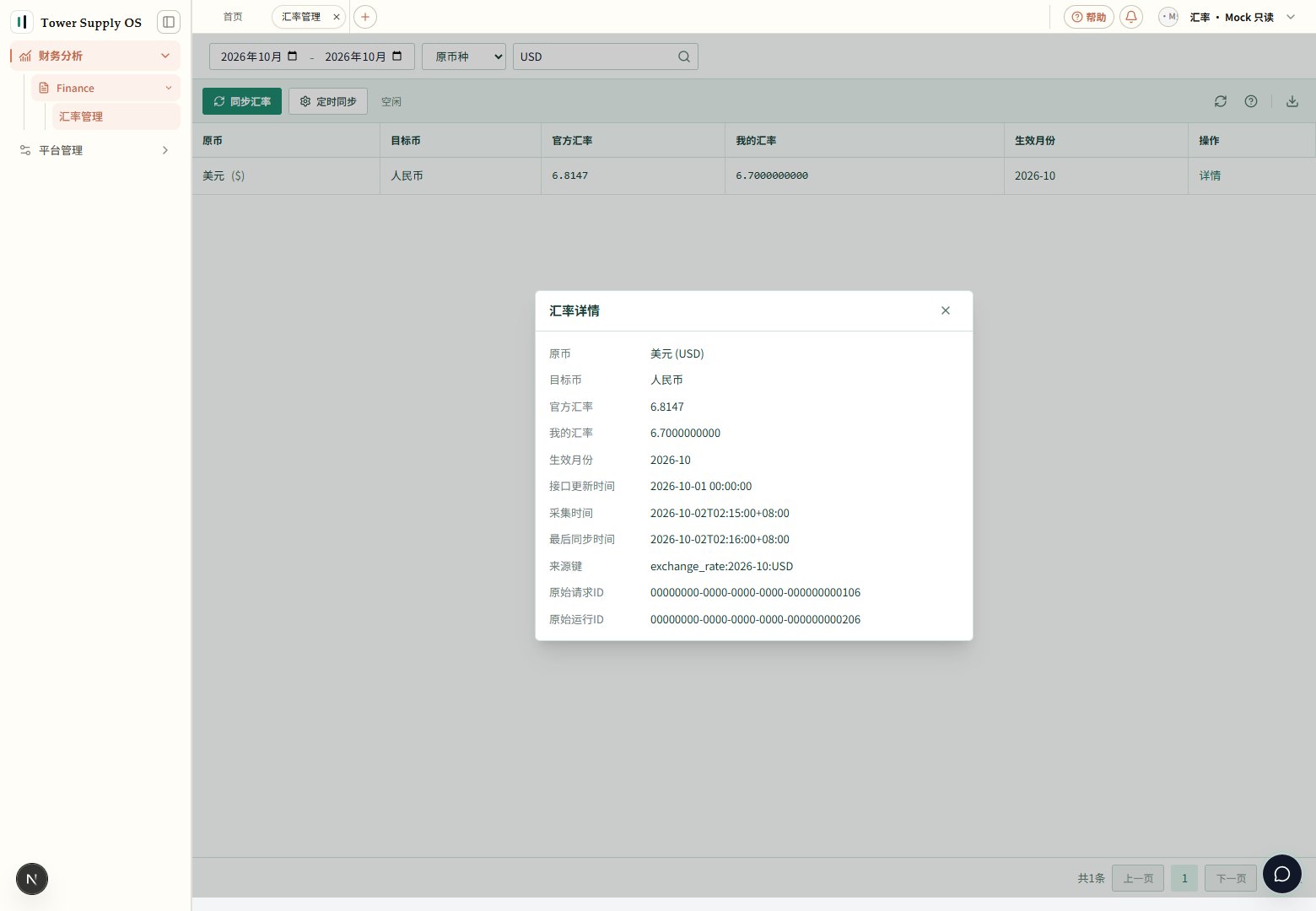Refresh the table with the reload icon
Image resolution: width=1316 pixels, height=911 pixels.
[x=1221, y=101]
